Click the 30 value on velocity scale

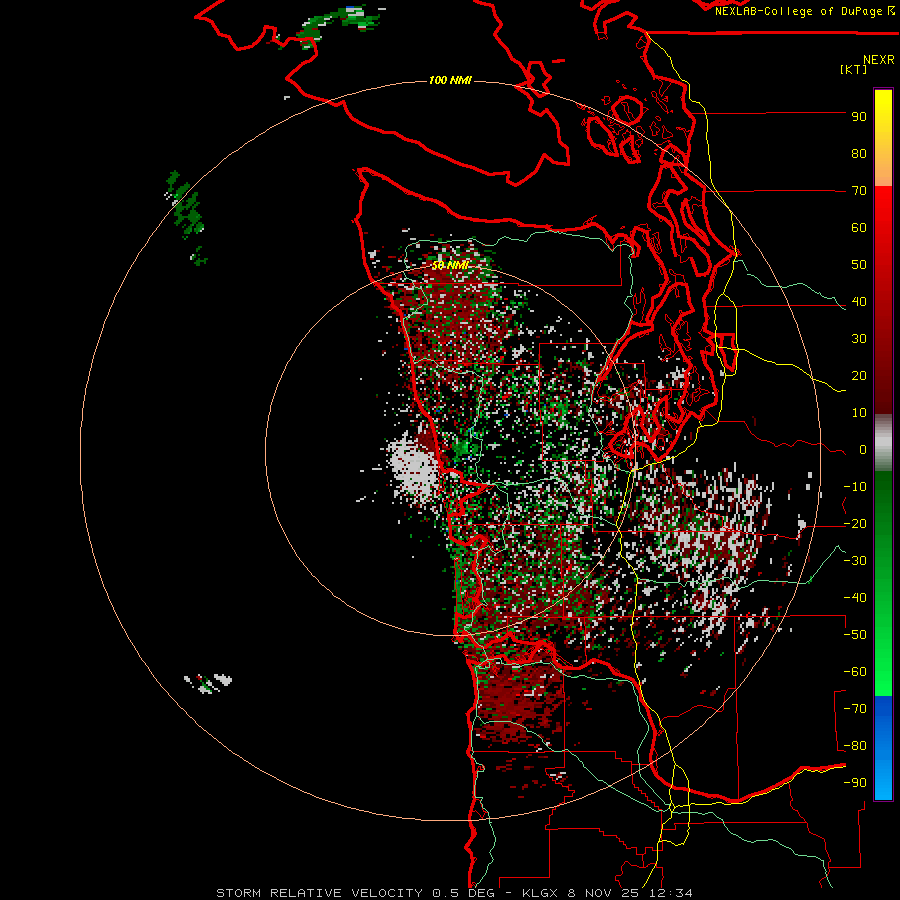[859, 339]
